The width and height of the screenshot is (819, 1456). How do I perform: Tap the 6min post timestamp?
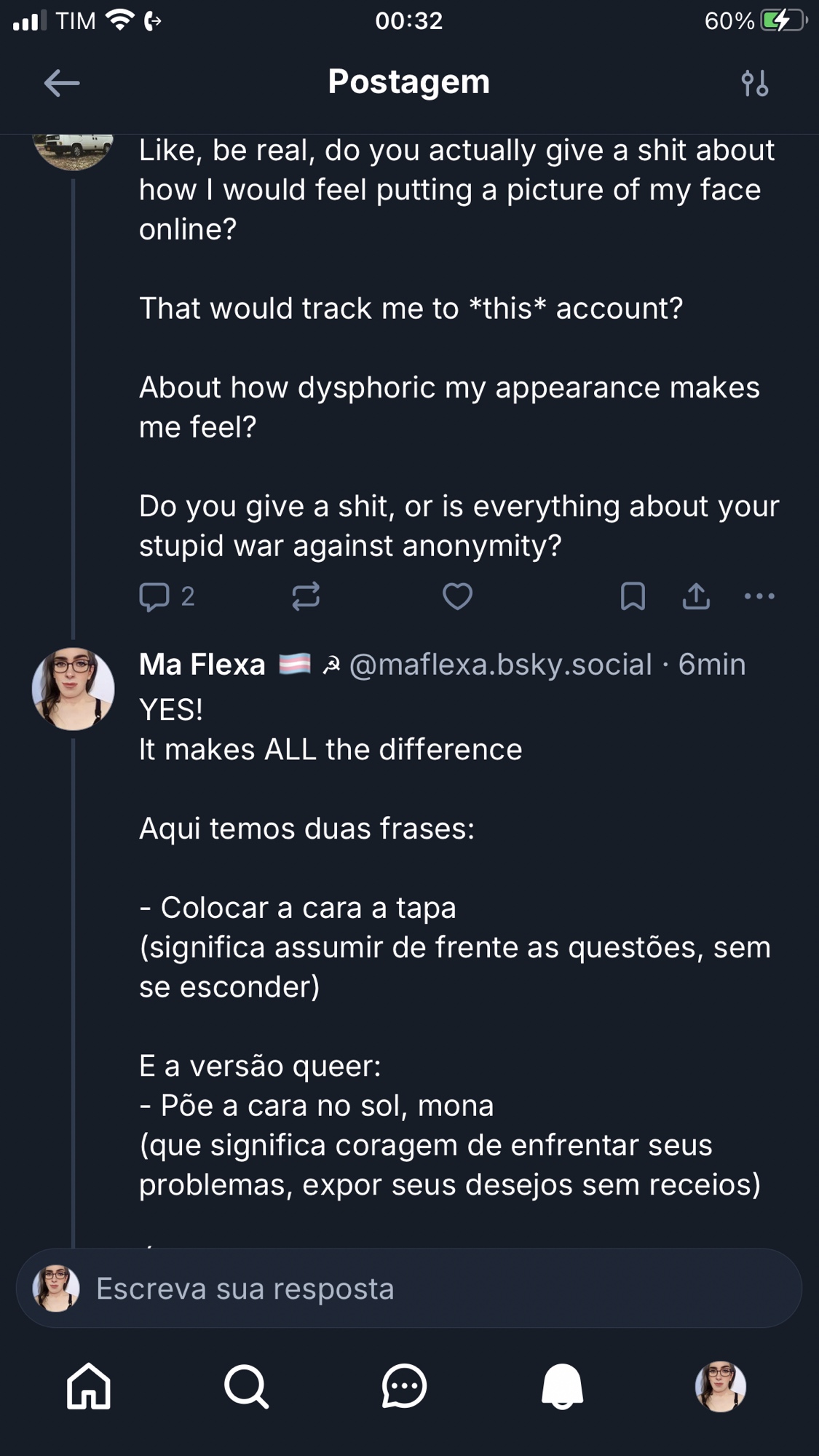(x=712, y=665)
